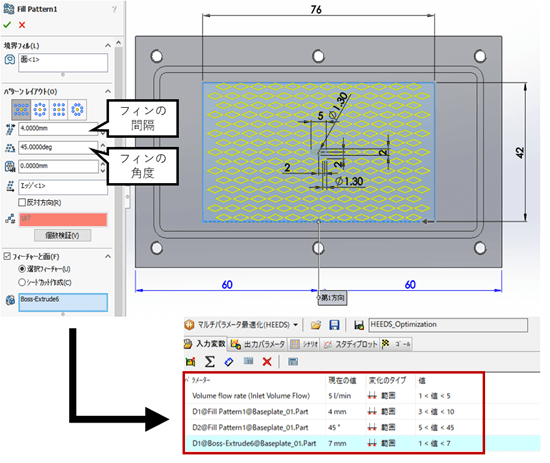The height and width of the screenshot is (463, 550).
Task: Collapse the パターン レイアウト(O) section
Action: [108, 92]
